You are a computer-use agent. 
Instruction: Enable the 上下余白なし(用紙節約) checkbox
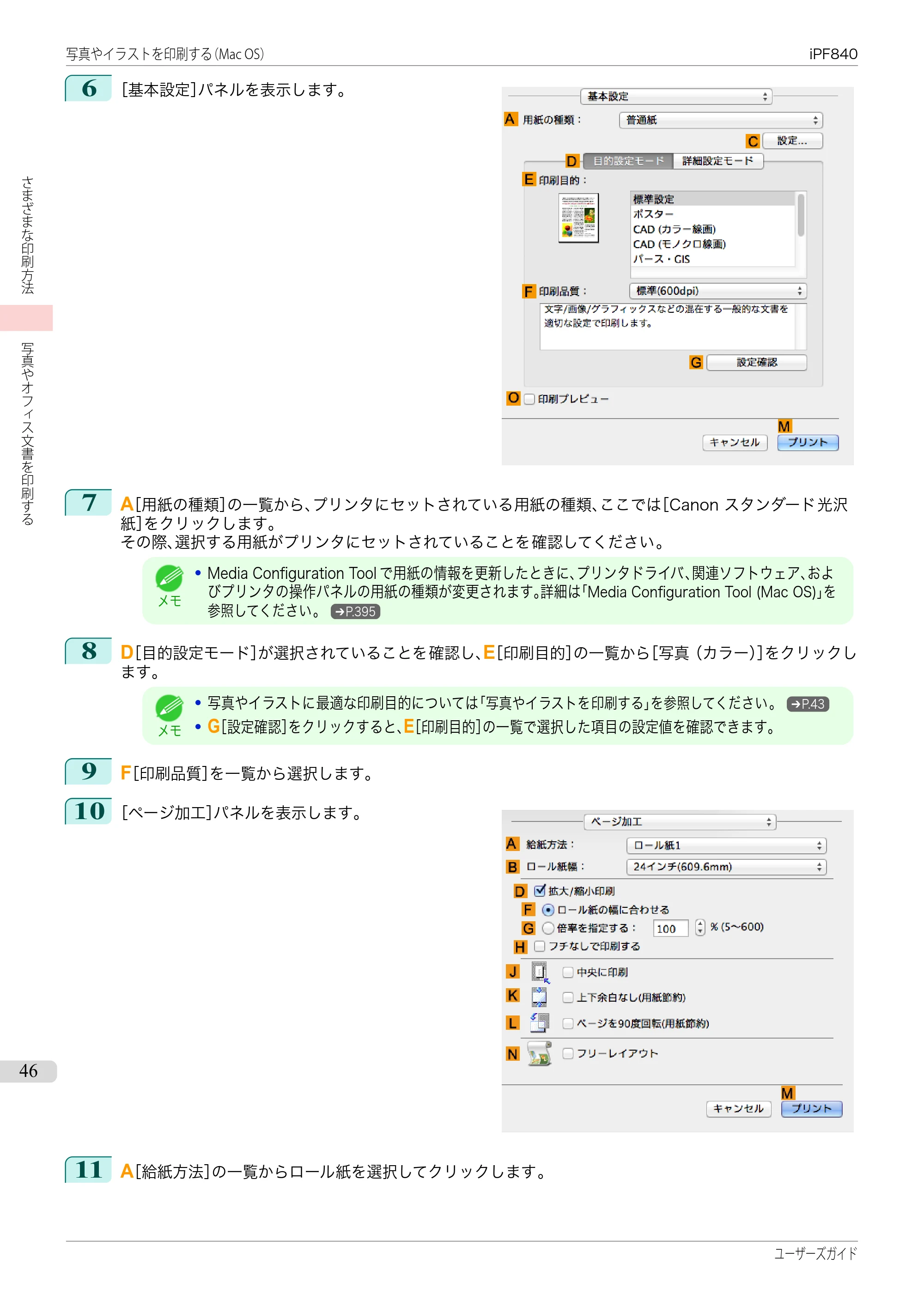[x=568, y=997]
